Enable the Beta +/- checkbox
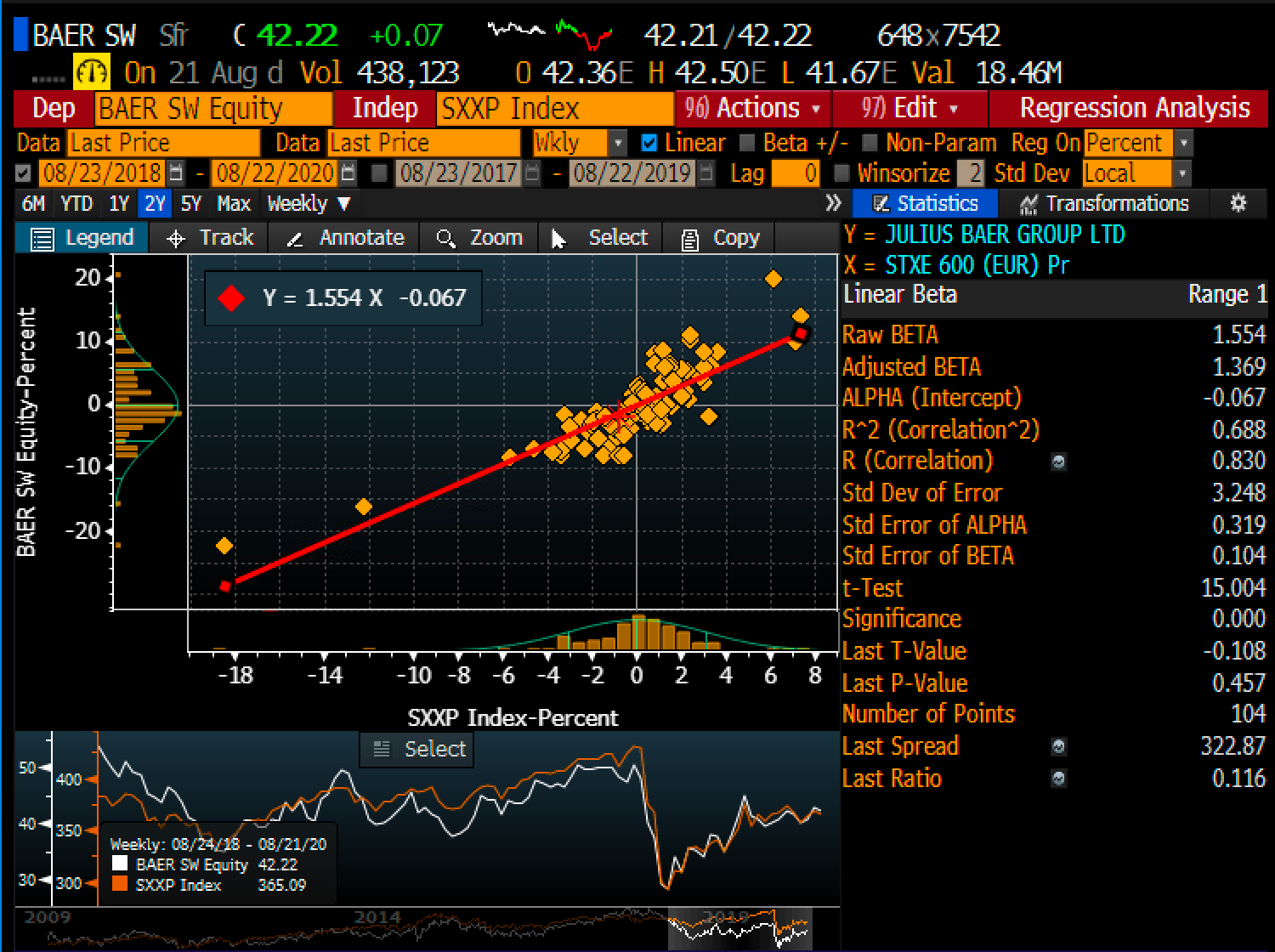 pyautogui.click(x=747, y=143)
